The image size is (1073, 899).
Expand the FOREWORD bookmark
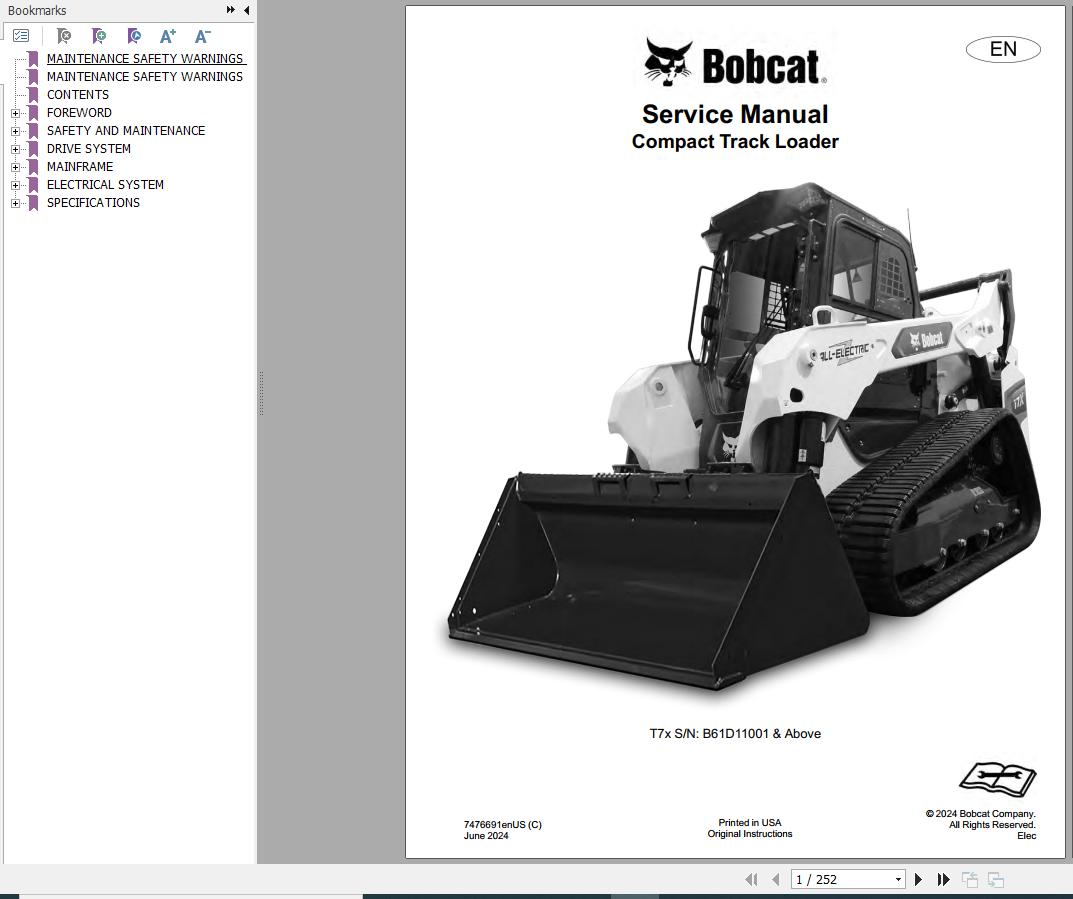point(15,113)
